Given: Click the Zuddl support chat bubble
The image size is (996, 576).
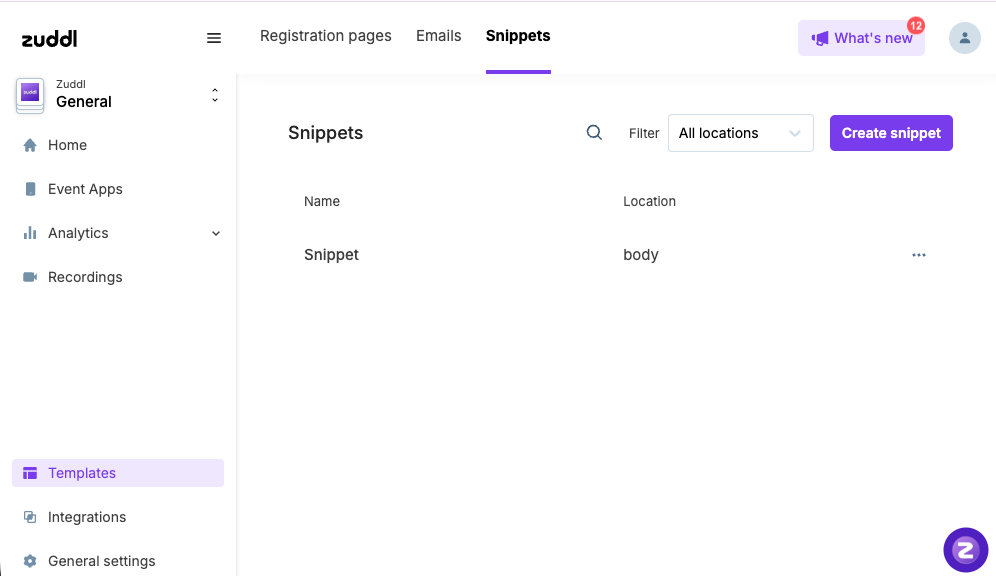Looking at the screenshot, I should [965, 549].
